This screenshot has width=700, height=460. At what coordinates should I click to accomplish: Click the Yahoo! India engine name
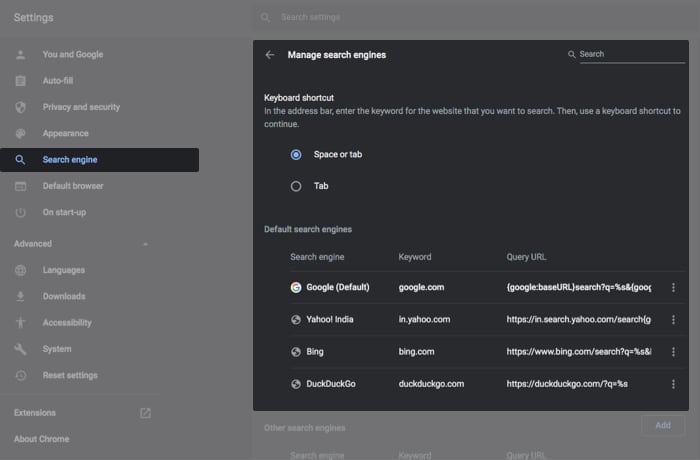[x=329, y=319]
